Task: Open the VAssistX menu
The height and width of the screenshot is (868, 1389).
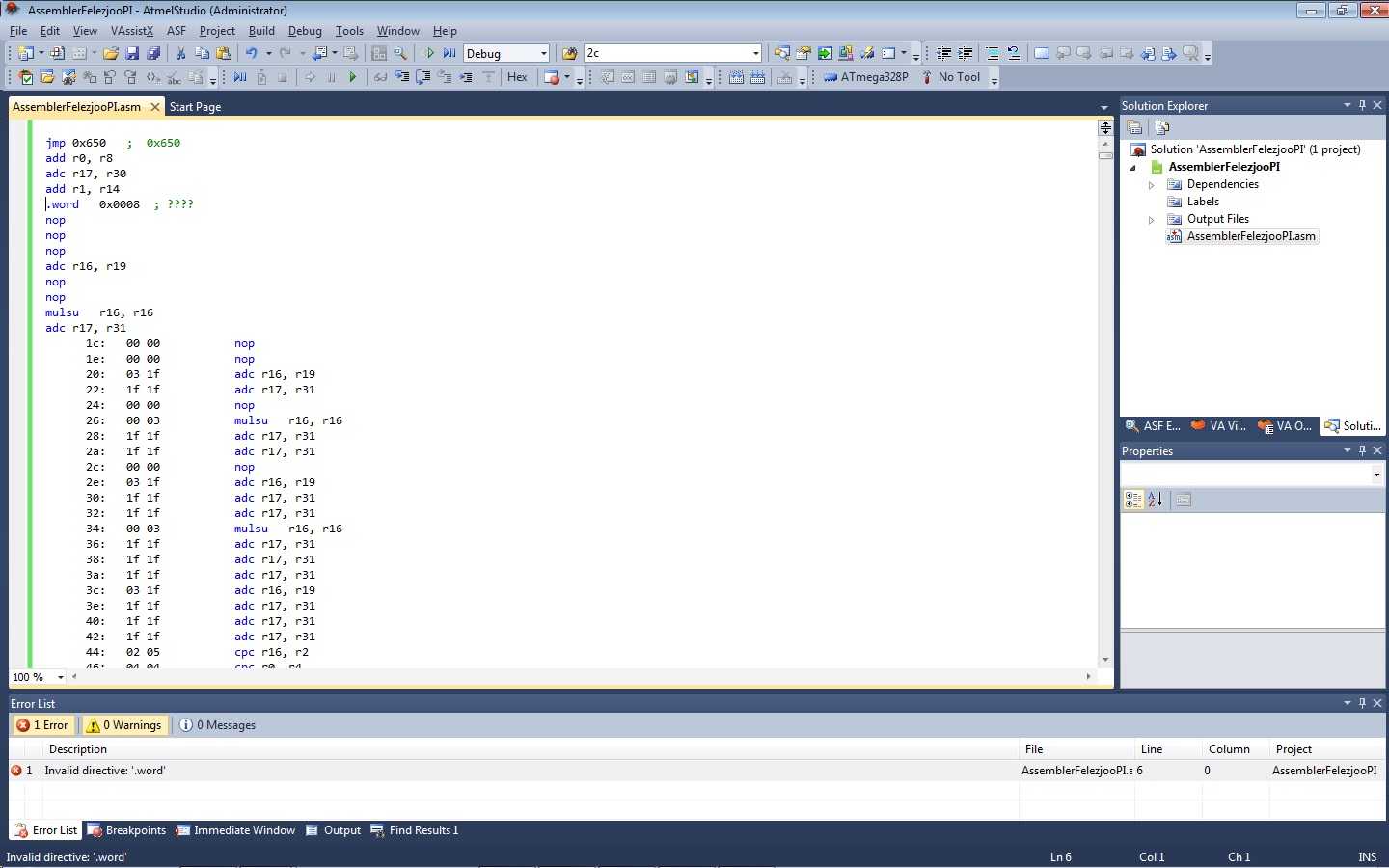Action: (132, 31)
